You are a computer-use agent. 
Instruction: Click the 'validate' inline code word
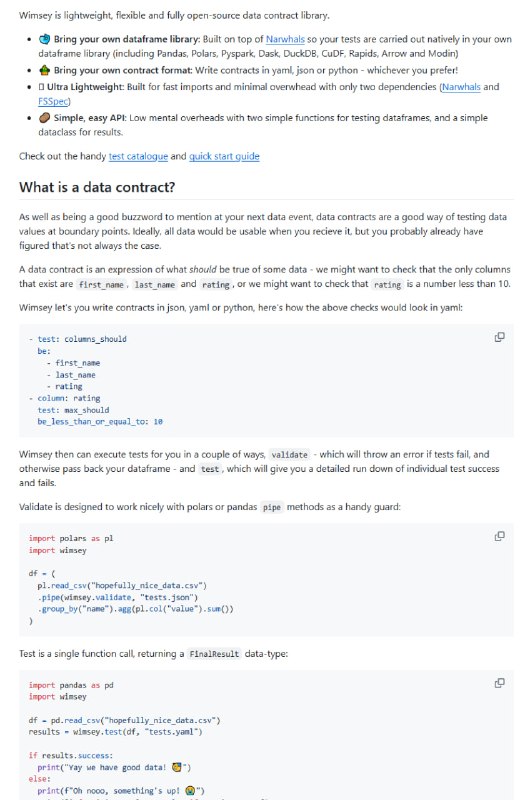[289, 455]
